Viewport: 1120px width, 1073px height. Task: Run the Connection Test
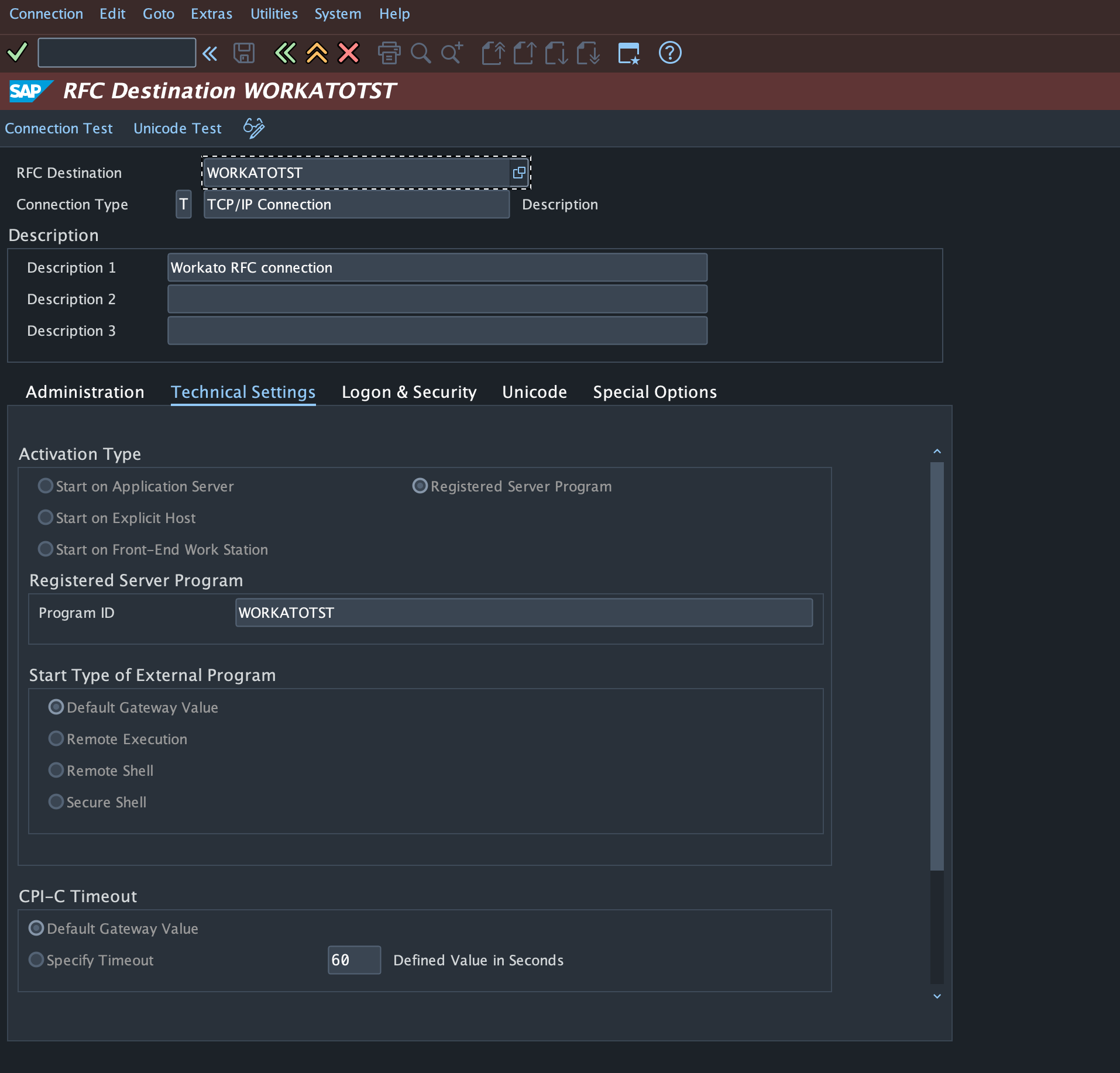point(59,128)
